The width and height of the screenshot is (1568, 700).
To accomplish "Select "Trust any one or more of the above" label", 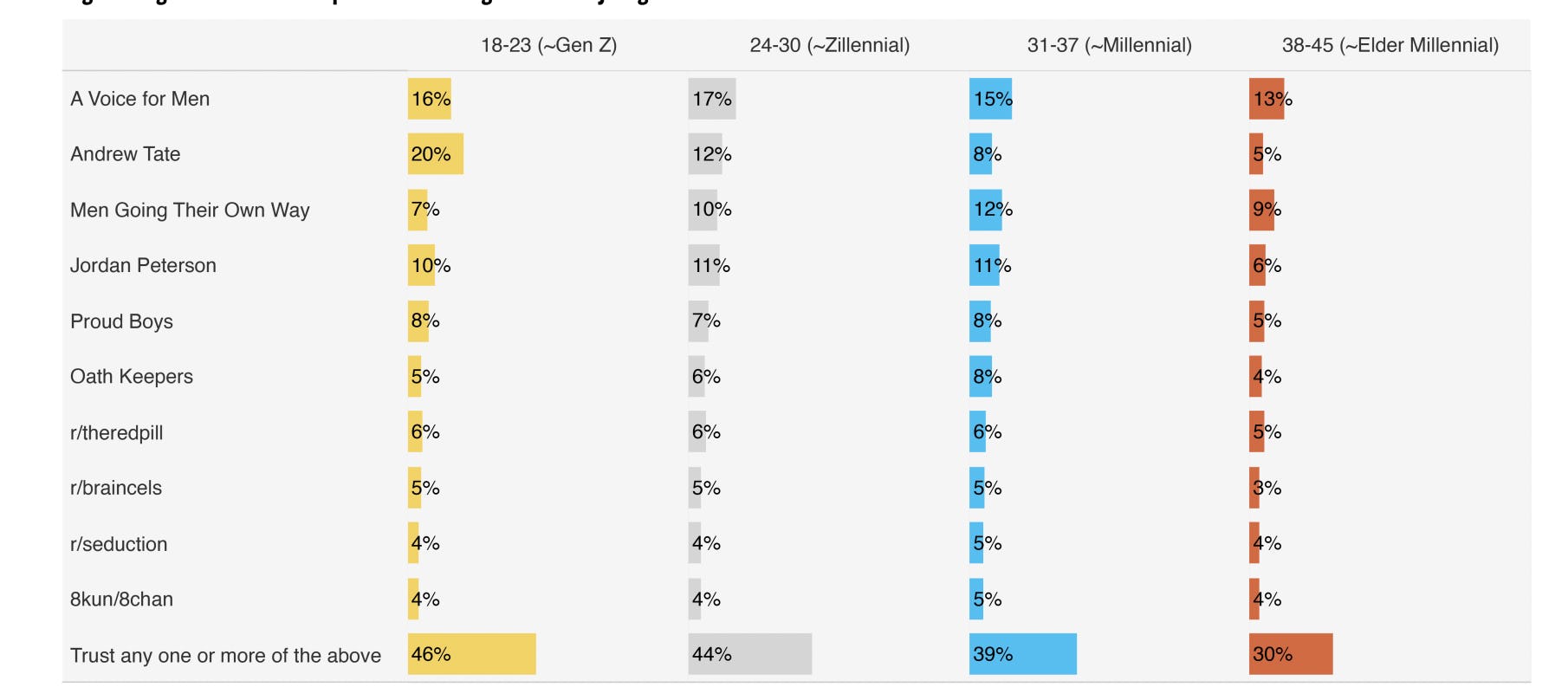I will click(225, 656).
